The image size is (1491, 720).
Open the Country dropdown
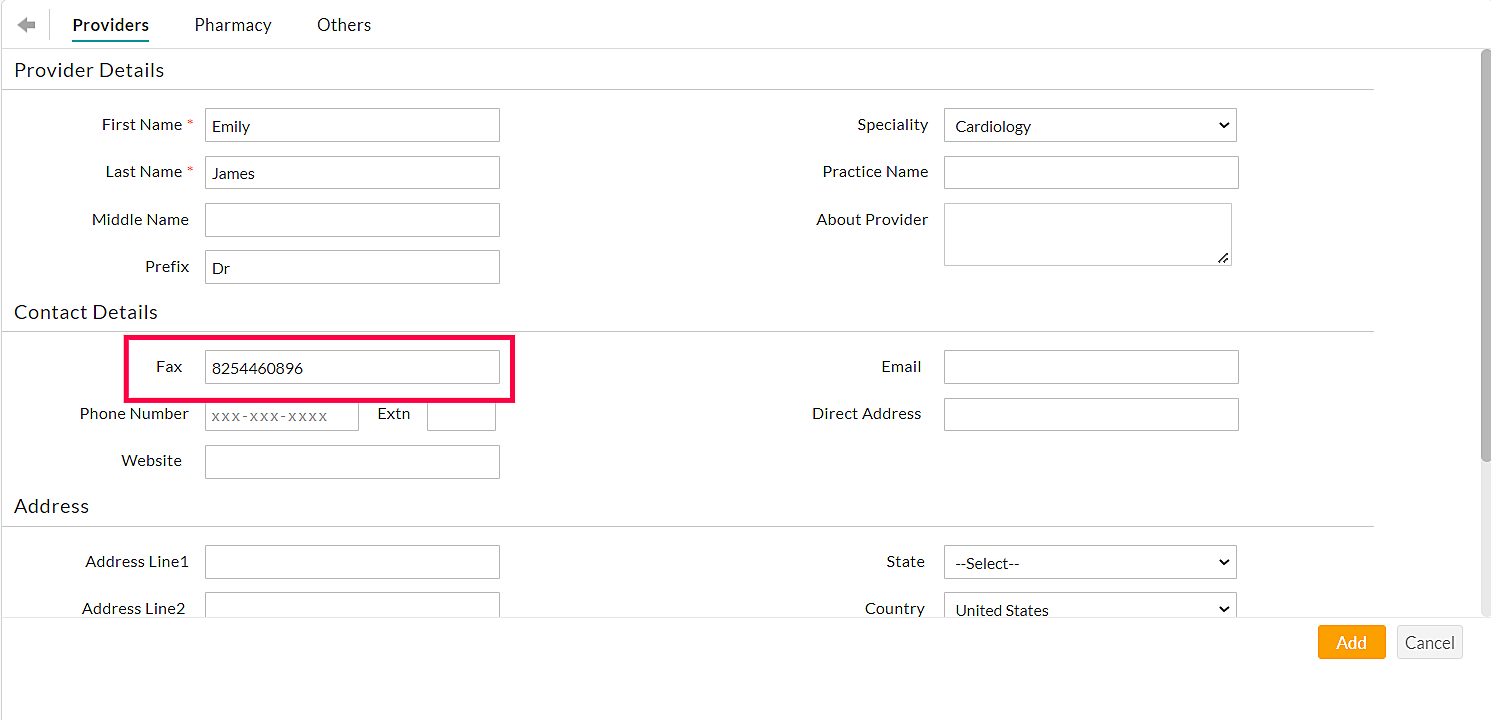(1090, 608)
